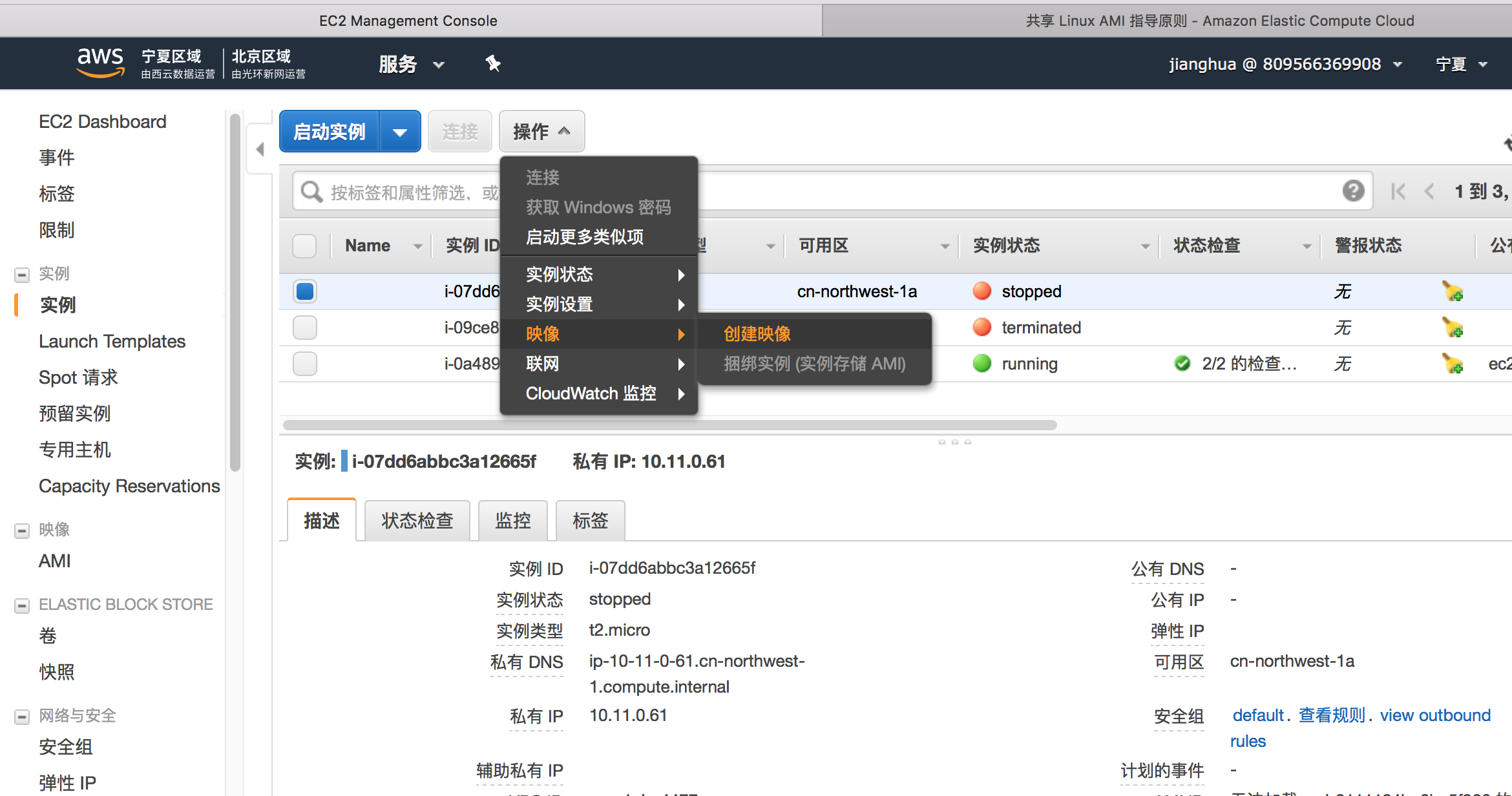Open the default security group link
The height and width of the screenshot is (796, 1512).
click(1257, 715)
